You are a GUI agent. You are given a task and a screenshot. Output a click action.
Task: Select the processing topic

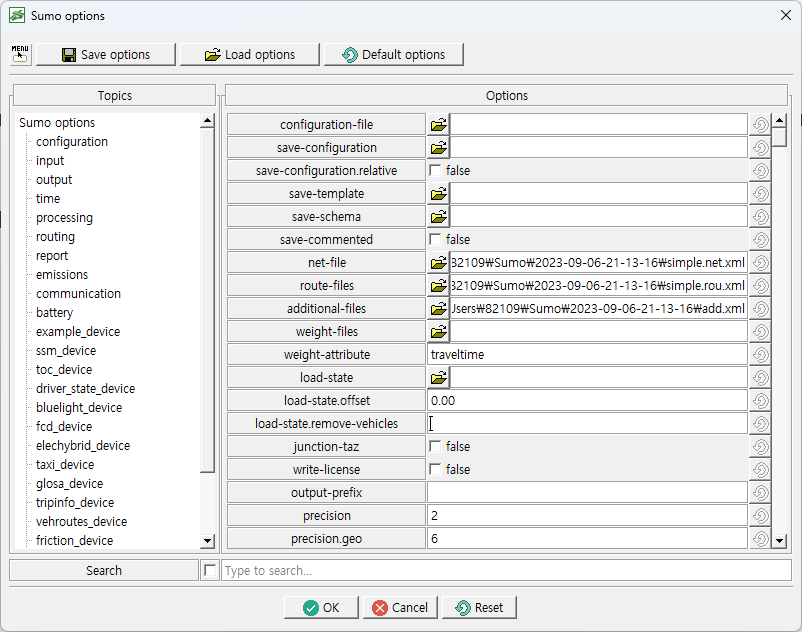coord(64,217)
